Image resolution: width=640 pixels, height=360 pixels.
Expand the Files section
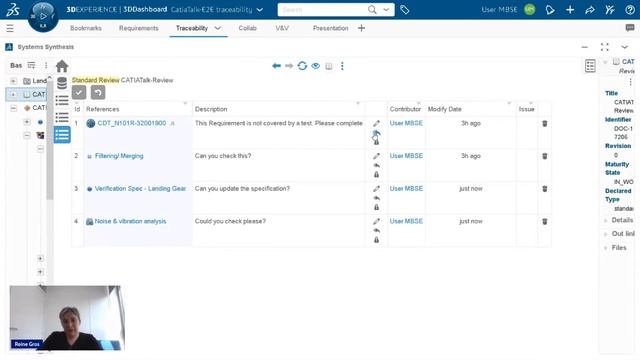click(606, 248)
